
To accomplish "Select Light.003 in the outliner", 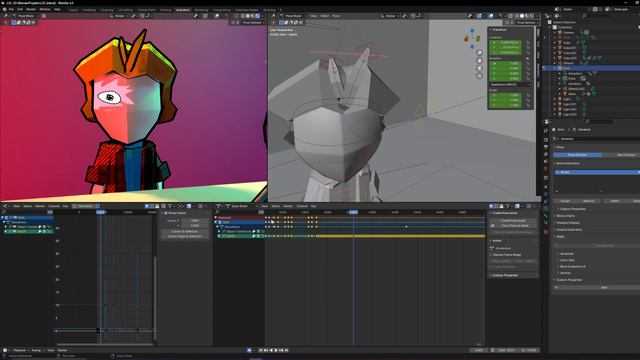I will [569, 115].
